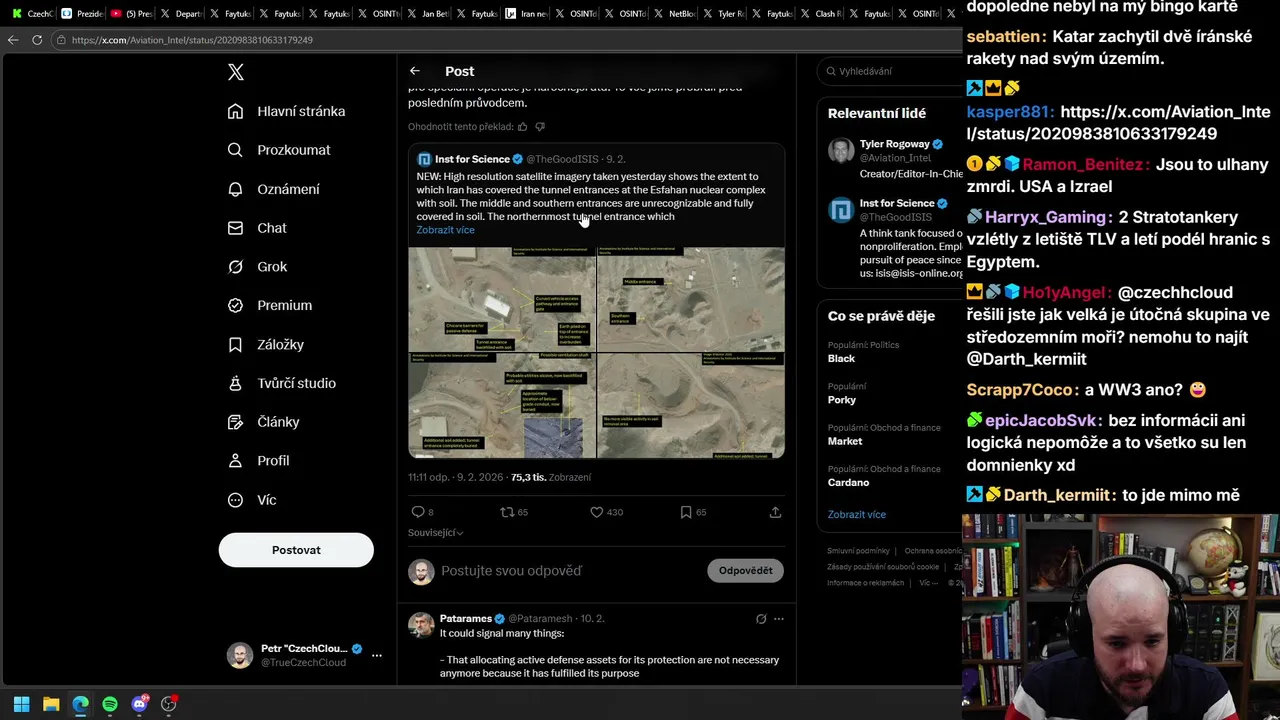The width and height of the screenshot is (1280, 720).
Task: Open the Chat messages section
Action: 257,228
